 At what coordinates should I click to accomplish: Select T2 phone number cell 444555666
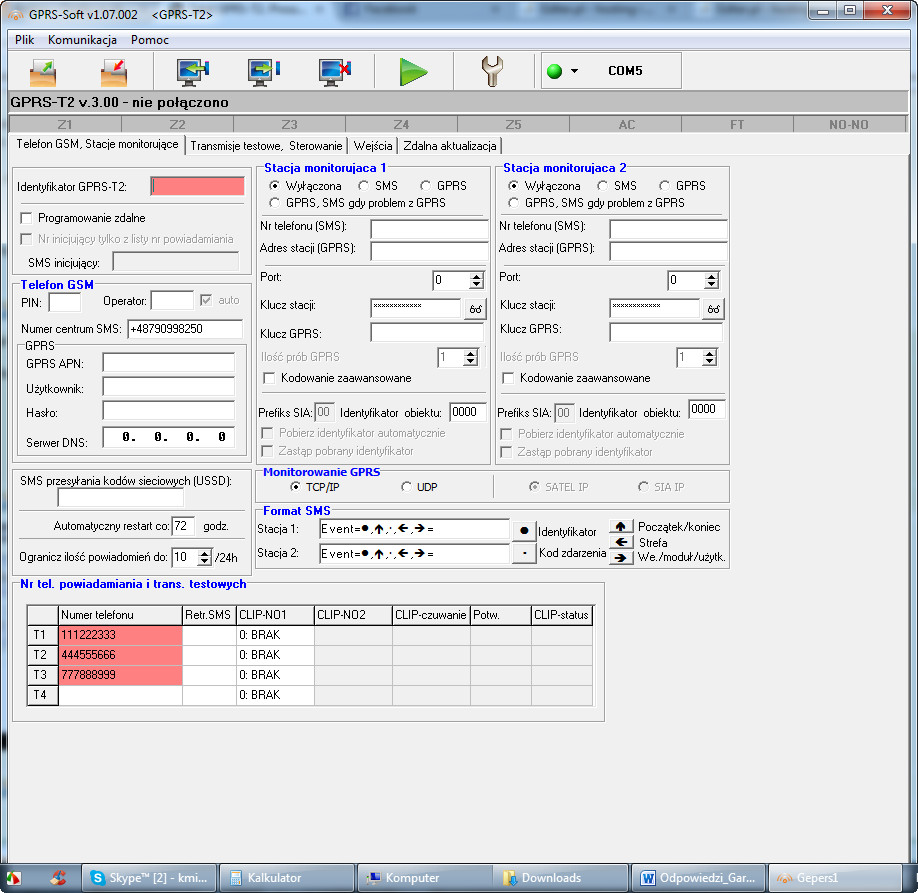(x=121, y=655)
